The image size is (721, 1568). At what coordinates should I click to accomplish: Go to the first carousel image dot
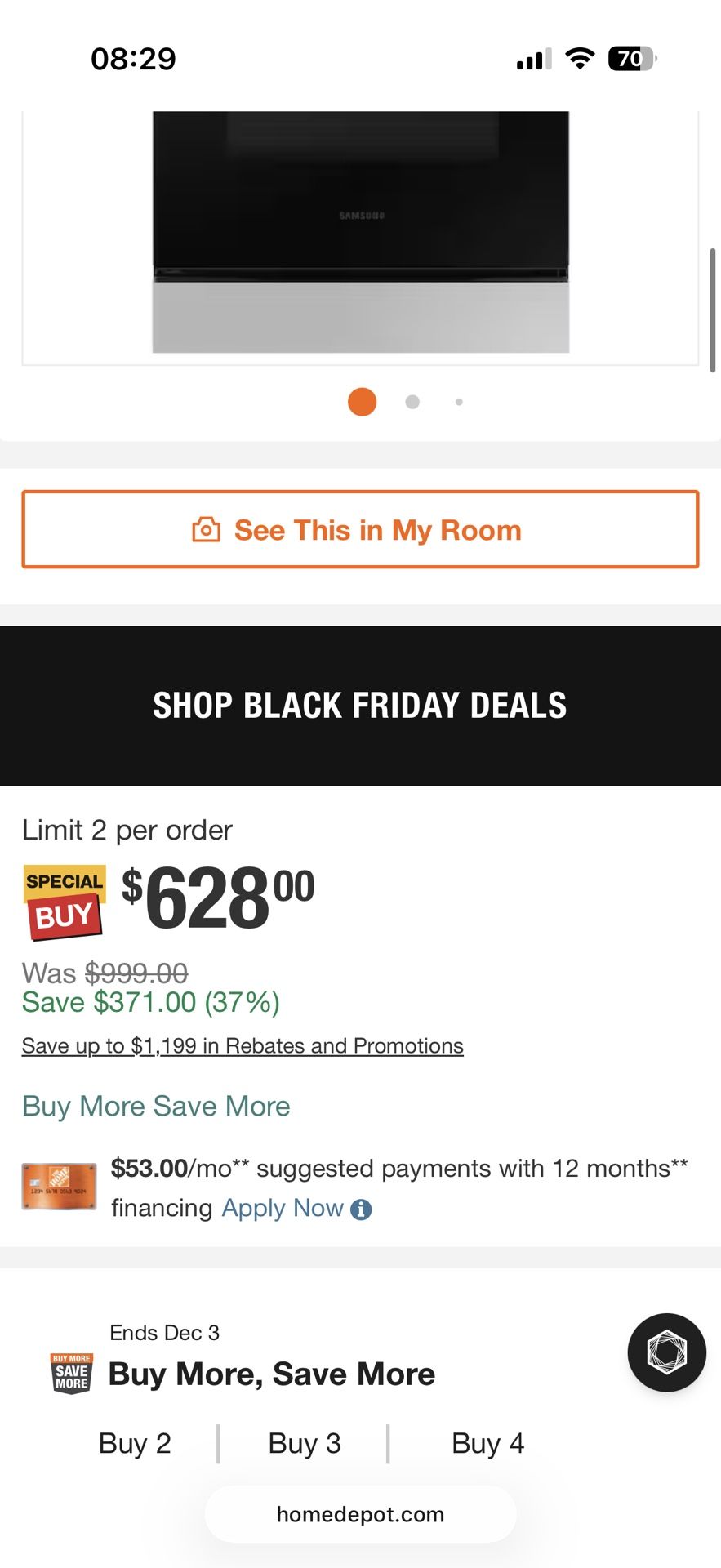362,402
